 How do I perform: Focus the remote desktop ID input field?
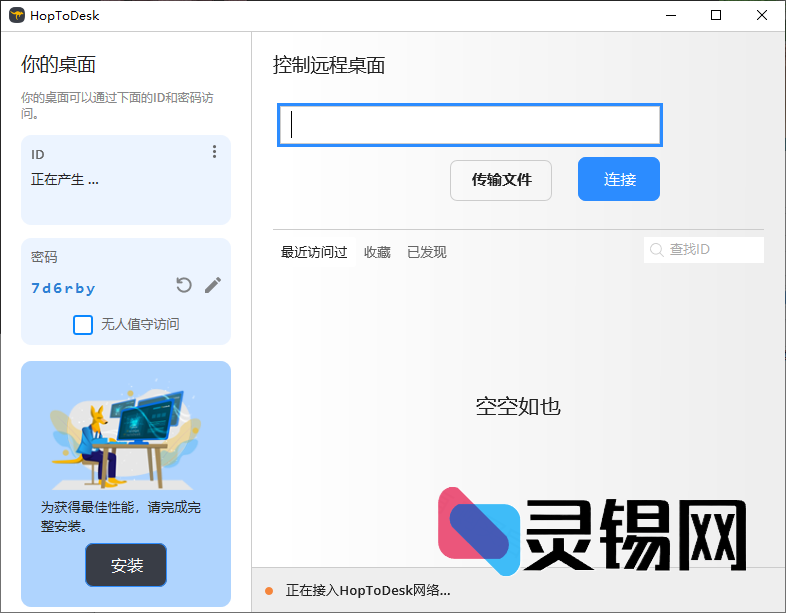click(x=470, y=125)
